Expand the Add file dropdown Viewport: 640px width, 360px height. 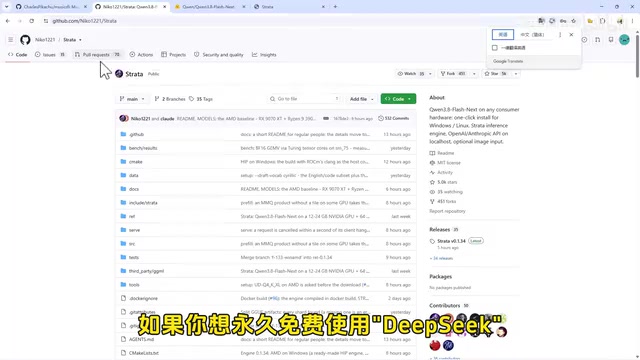(361, 99)
